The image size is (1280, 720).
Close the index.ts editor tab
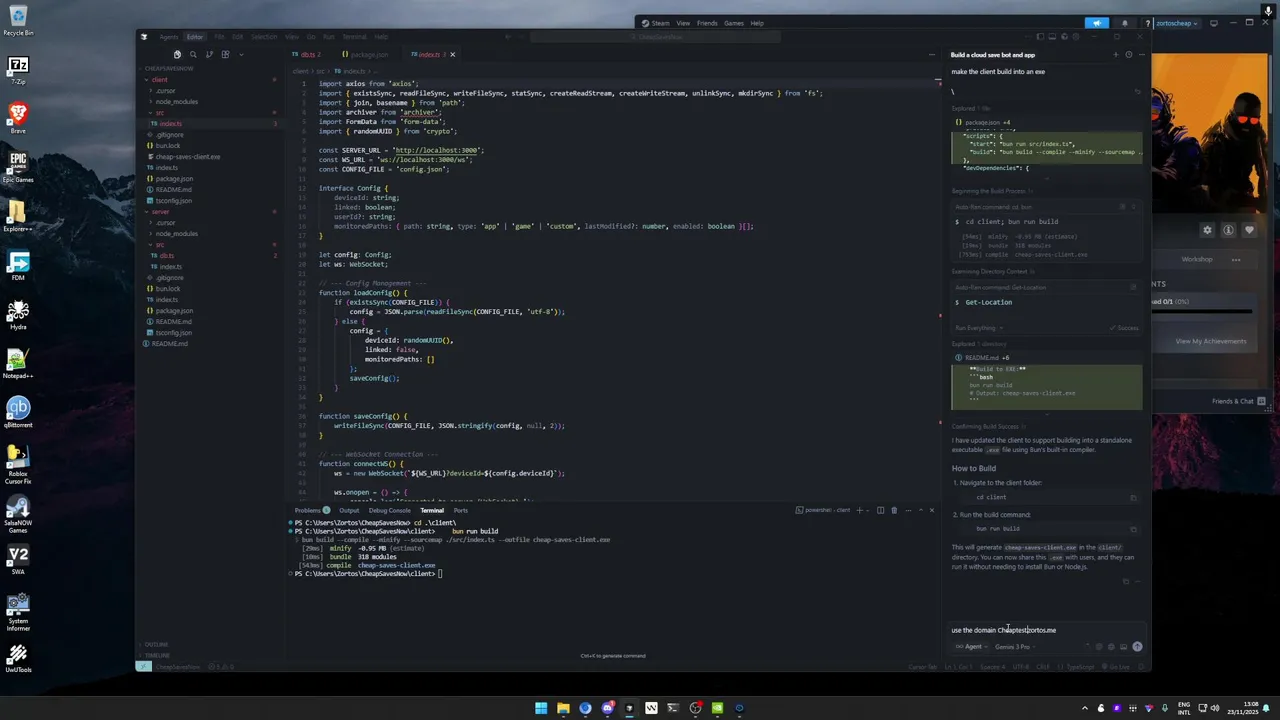[x=452, y=54]
